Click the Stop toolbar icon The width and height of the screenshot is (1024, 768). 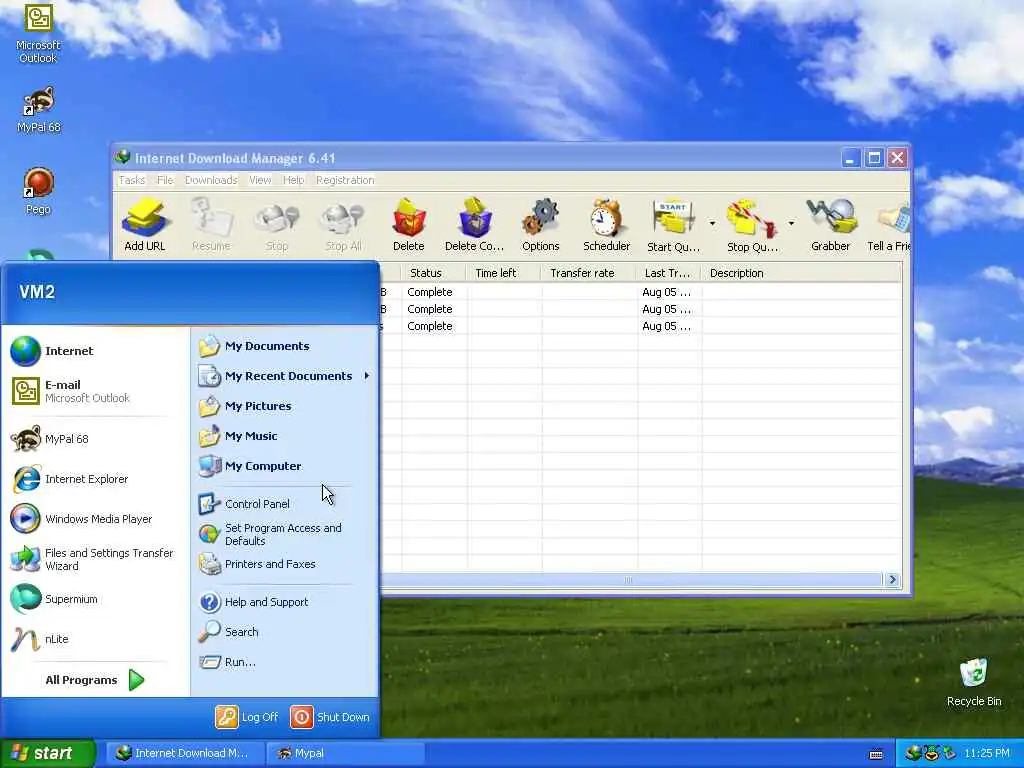tap(276, 225)
